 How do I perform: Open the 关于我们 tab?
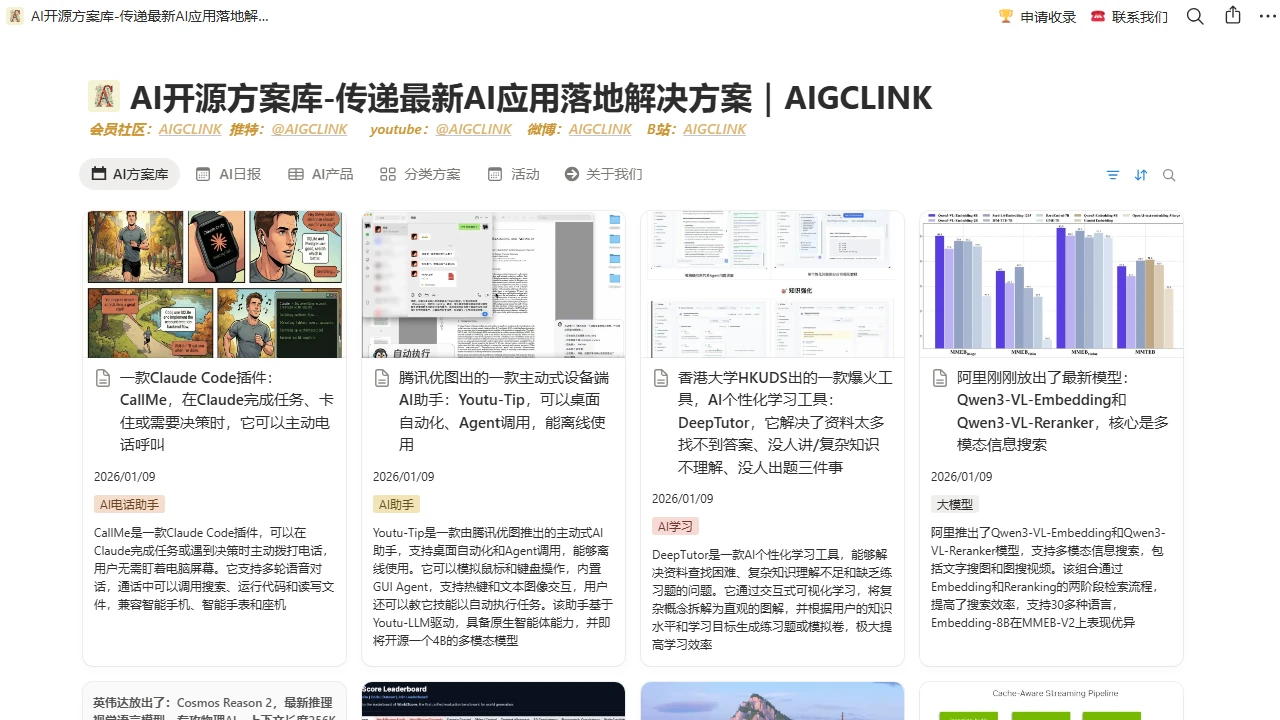(604, 174)
